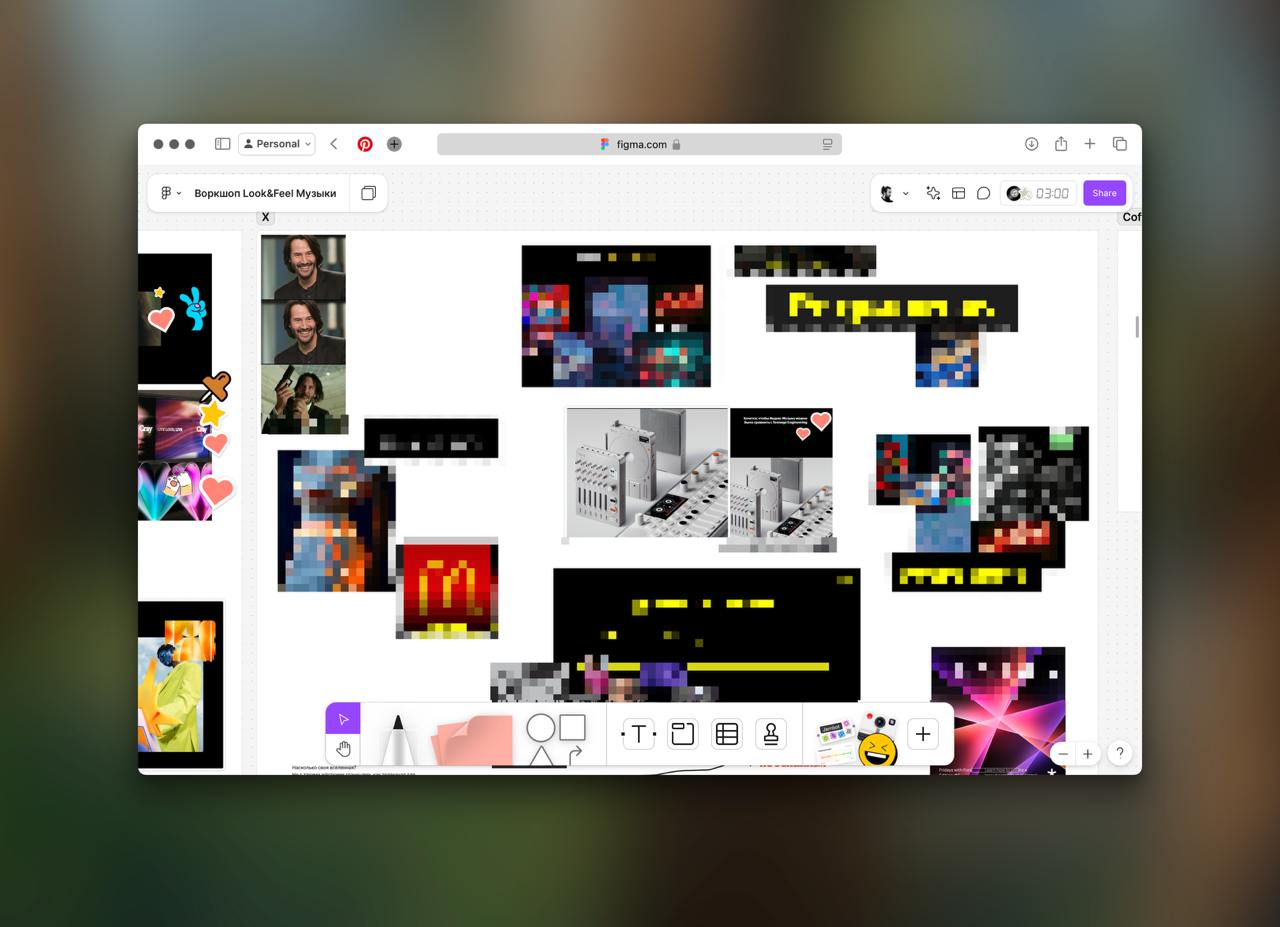Insert a table with the Table tool
This screenshot has height=927, width=1280.
(727, 734)
